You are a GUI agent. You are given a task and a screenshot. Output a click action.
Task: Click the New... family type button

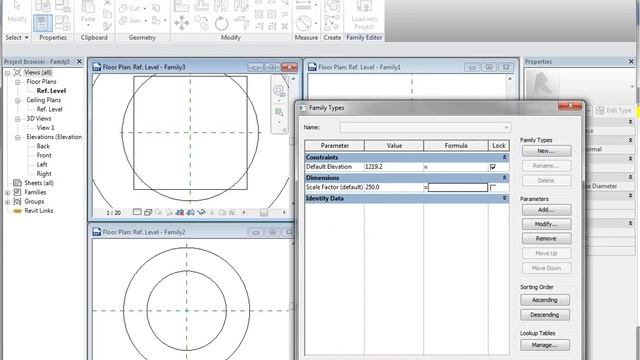click(x=546, y=151)
